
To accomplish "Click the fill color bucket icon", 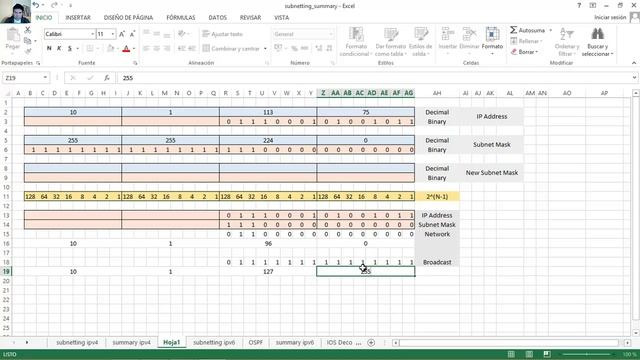I will pos(110,49).
